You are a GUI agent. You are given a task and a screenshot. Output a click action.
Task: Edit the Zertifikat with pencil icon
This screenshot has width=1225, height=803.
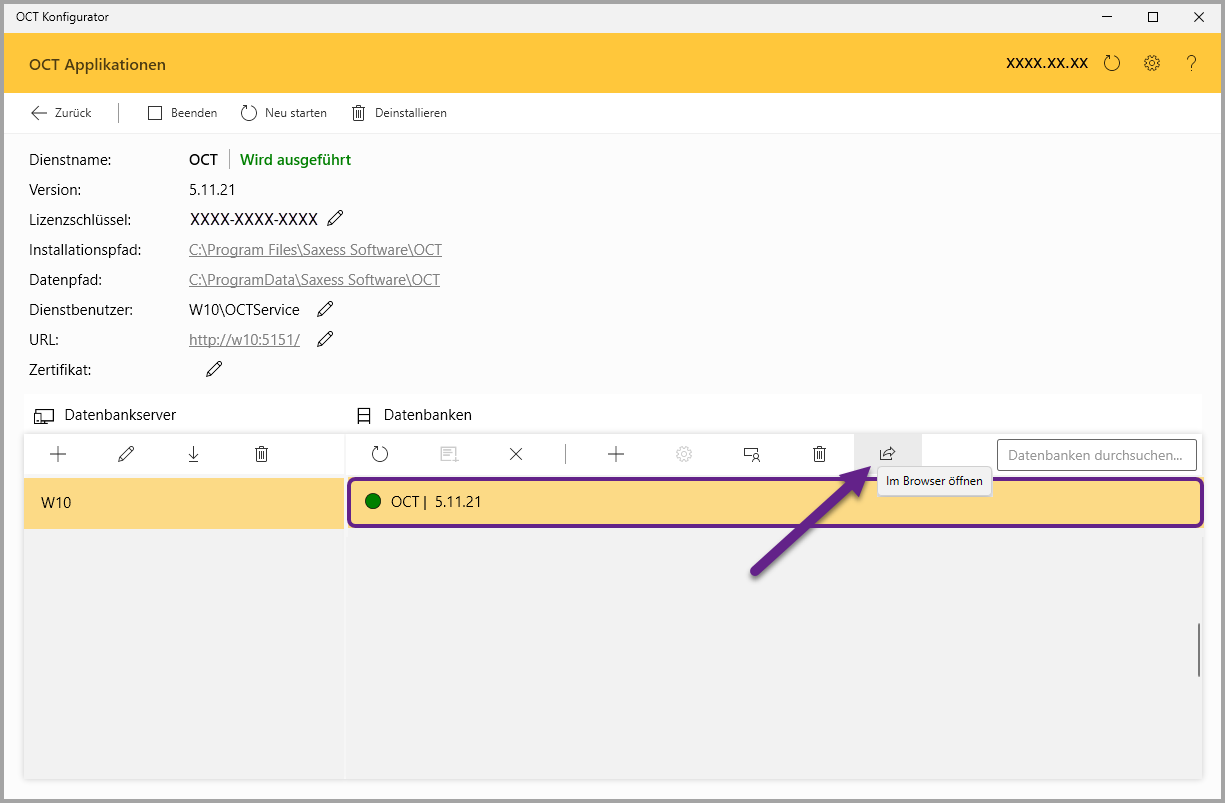tap(214, 369)
